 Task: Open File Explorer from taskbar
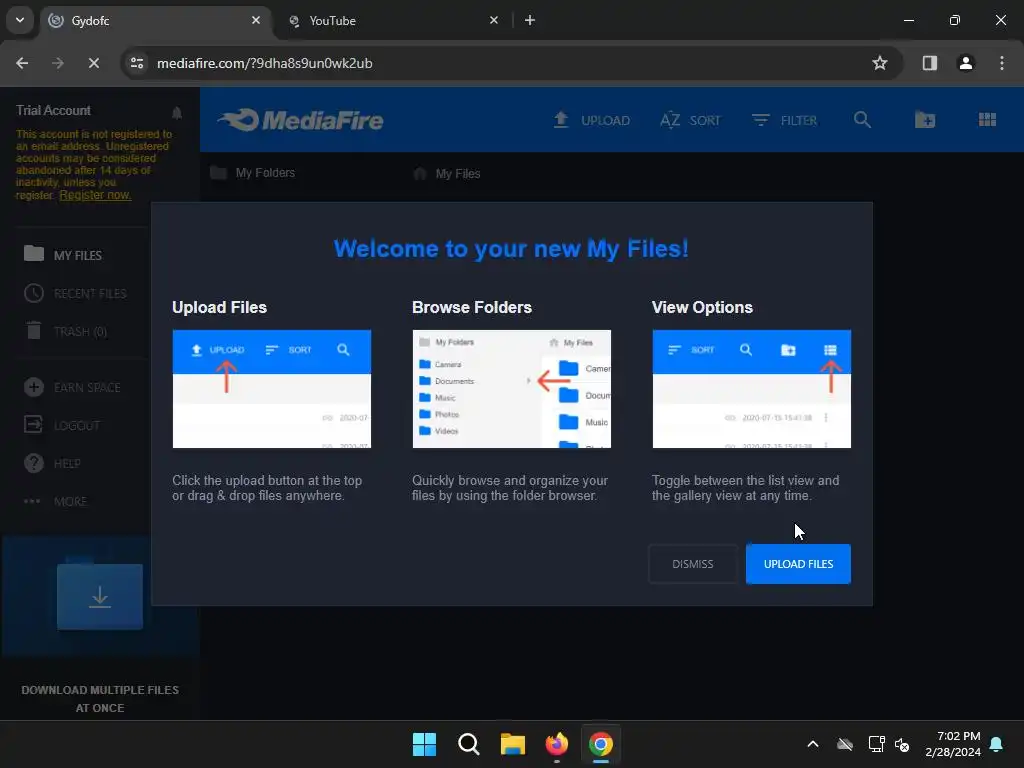click(513, 744)
